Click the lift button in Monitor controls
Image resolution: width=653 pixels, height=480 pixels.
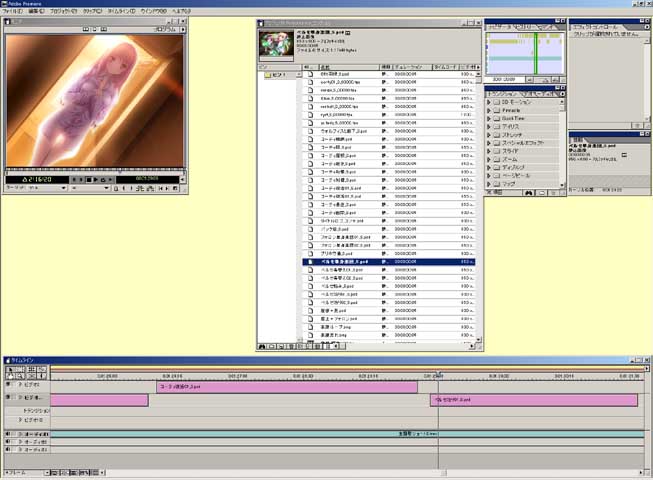pyautogui.click(x=140, y=189)
